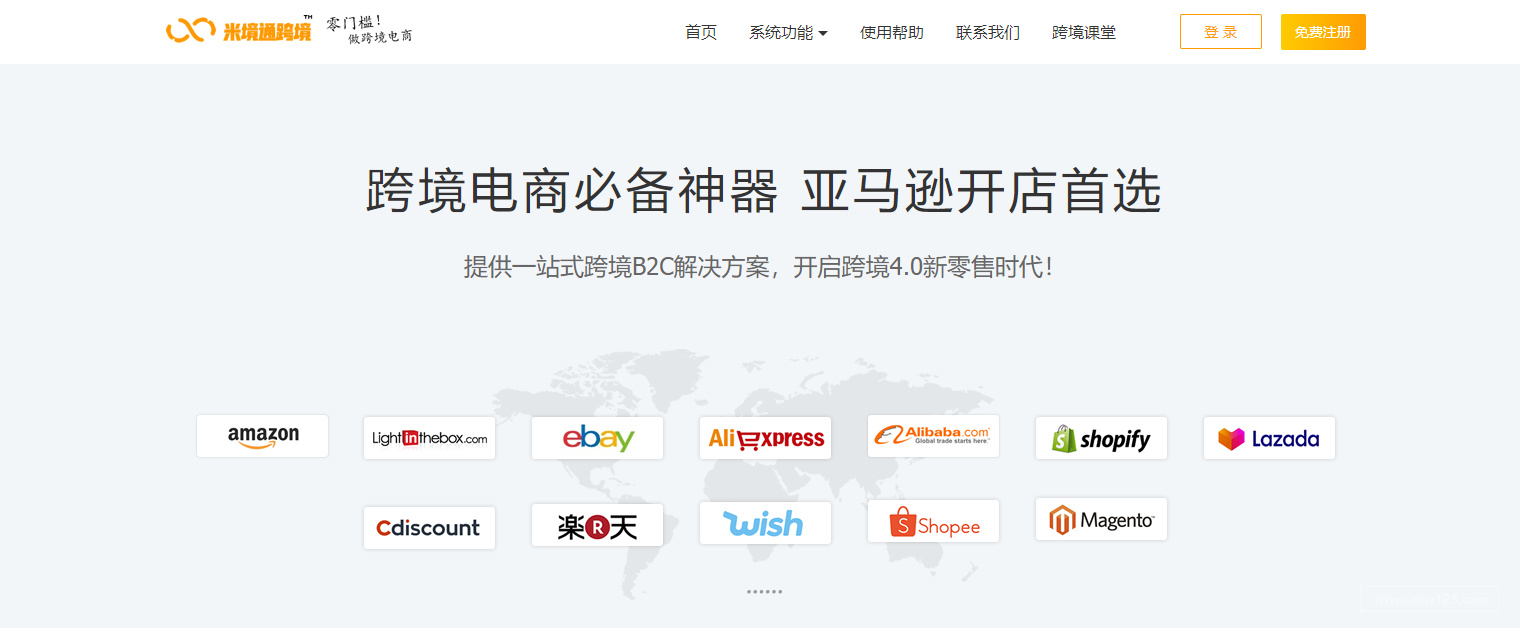This screenshot has width=1520, height=632.
Task: Click the 登录 button
Action: 1220,31
